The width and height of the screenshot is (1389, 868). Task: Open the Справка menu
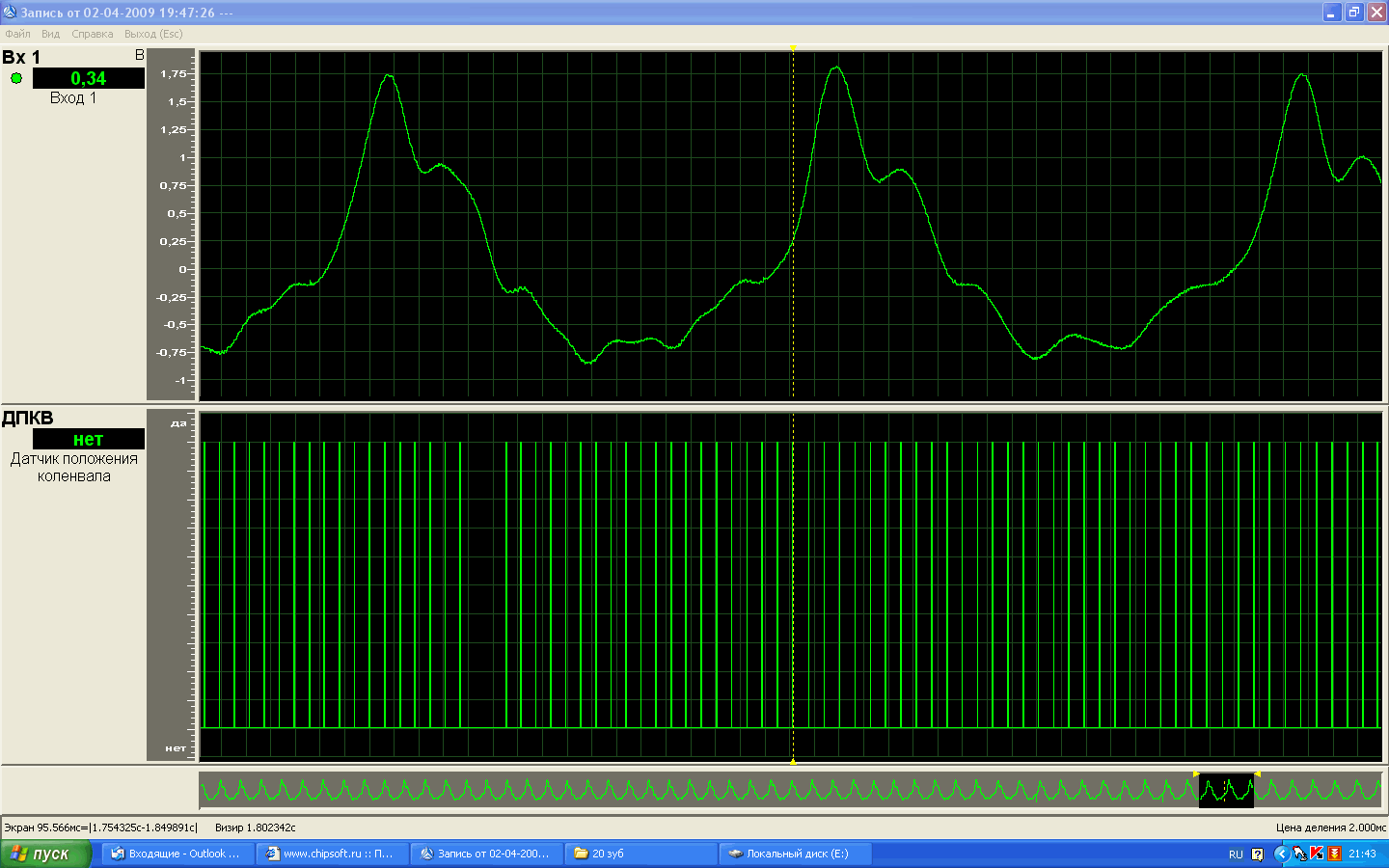coord(92,34)
